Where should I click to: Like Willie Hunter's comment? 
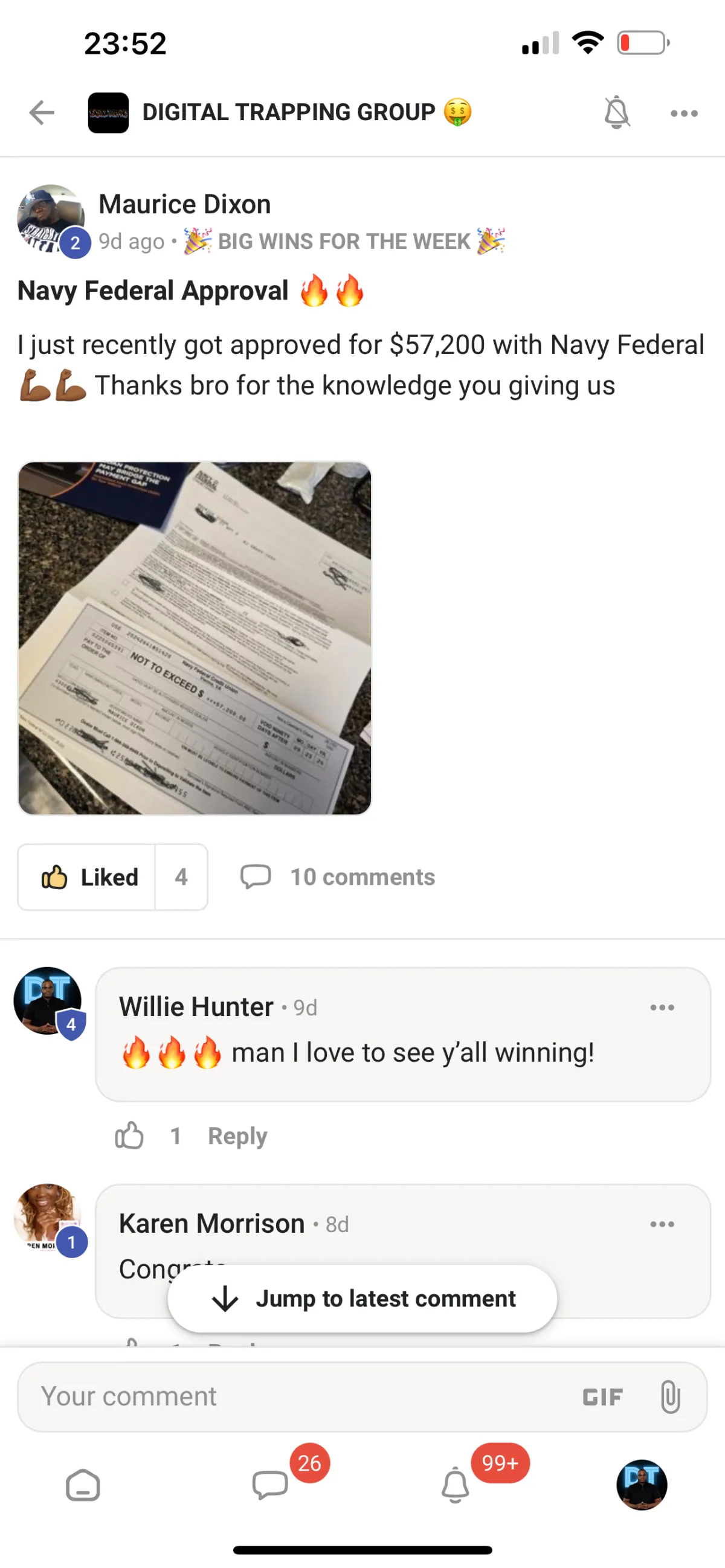pyautogui.click(x=129, y=1135)
